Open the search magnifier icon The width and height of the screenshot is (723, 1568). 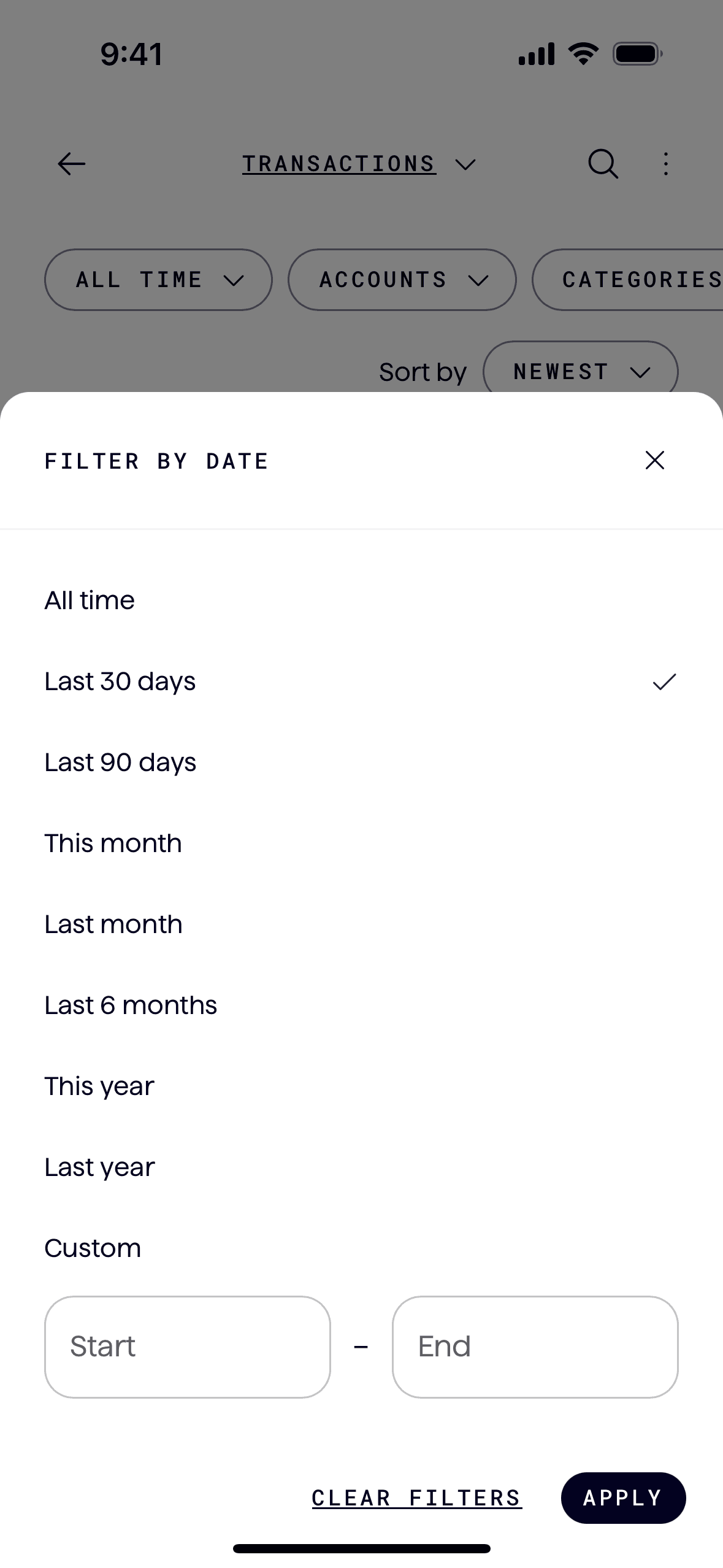pyautogui.click(x=603, y=164)
